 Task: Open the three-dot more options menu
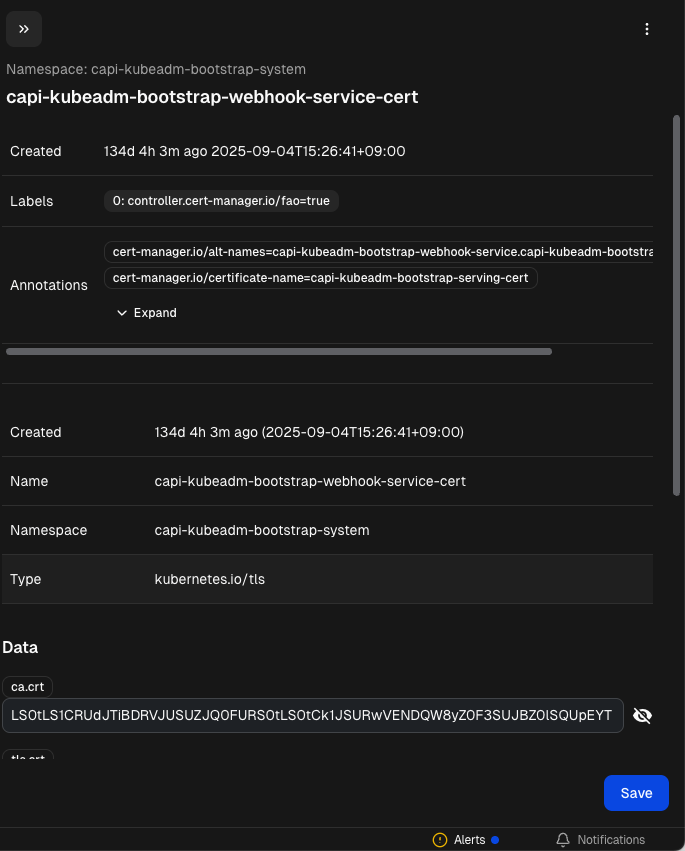pyautogui.click(x=647, y=29)
